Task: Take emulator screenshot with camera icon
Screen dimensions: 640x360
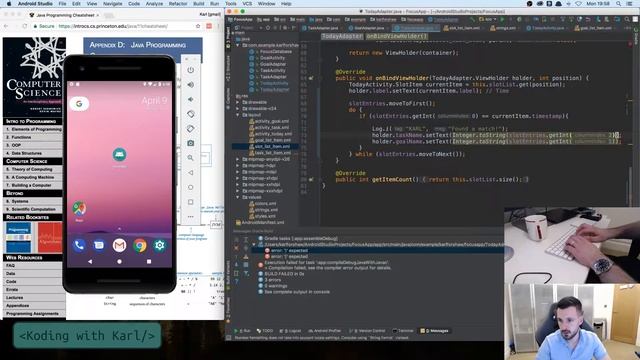Action: pos(191,143)
